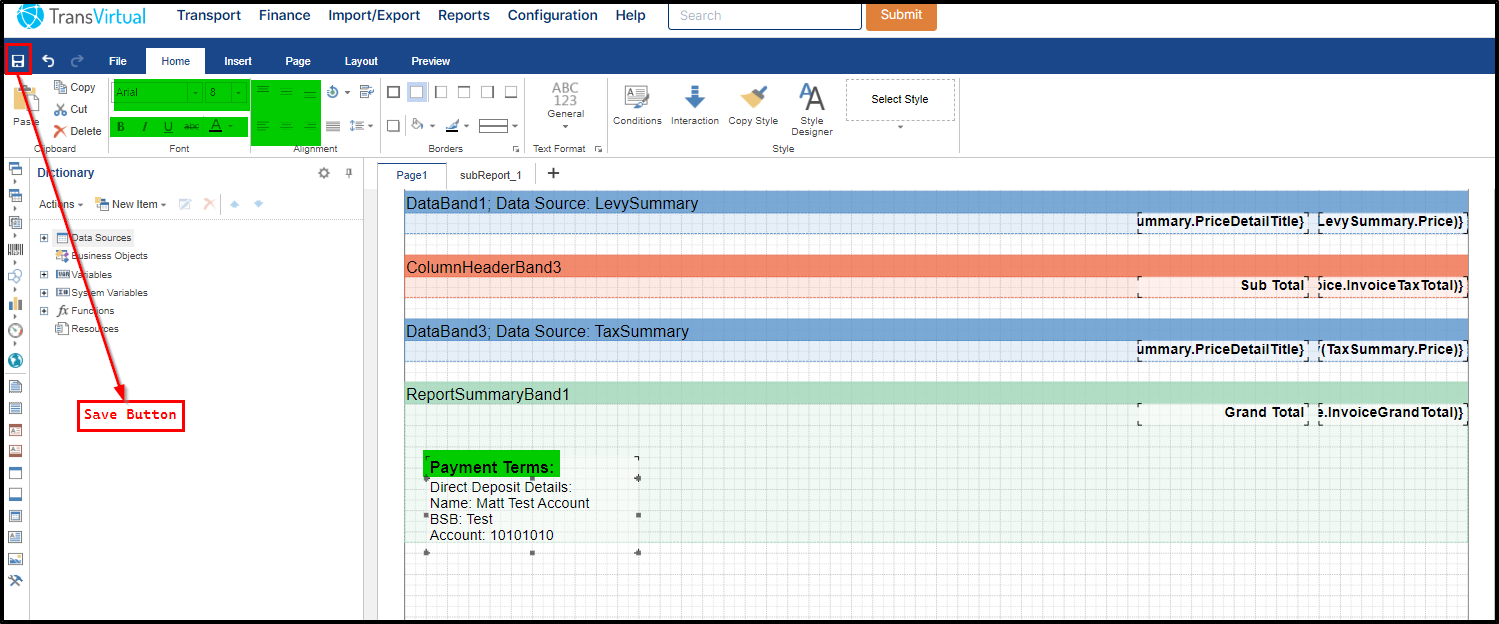Screen dimensions: 1499x624
Task: Toggle the left border
Action: [440, 92]
